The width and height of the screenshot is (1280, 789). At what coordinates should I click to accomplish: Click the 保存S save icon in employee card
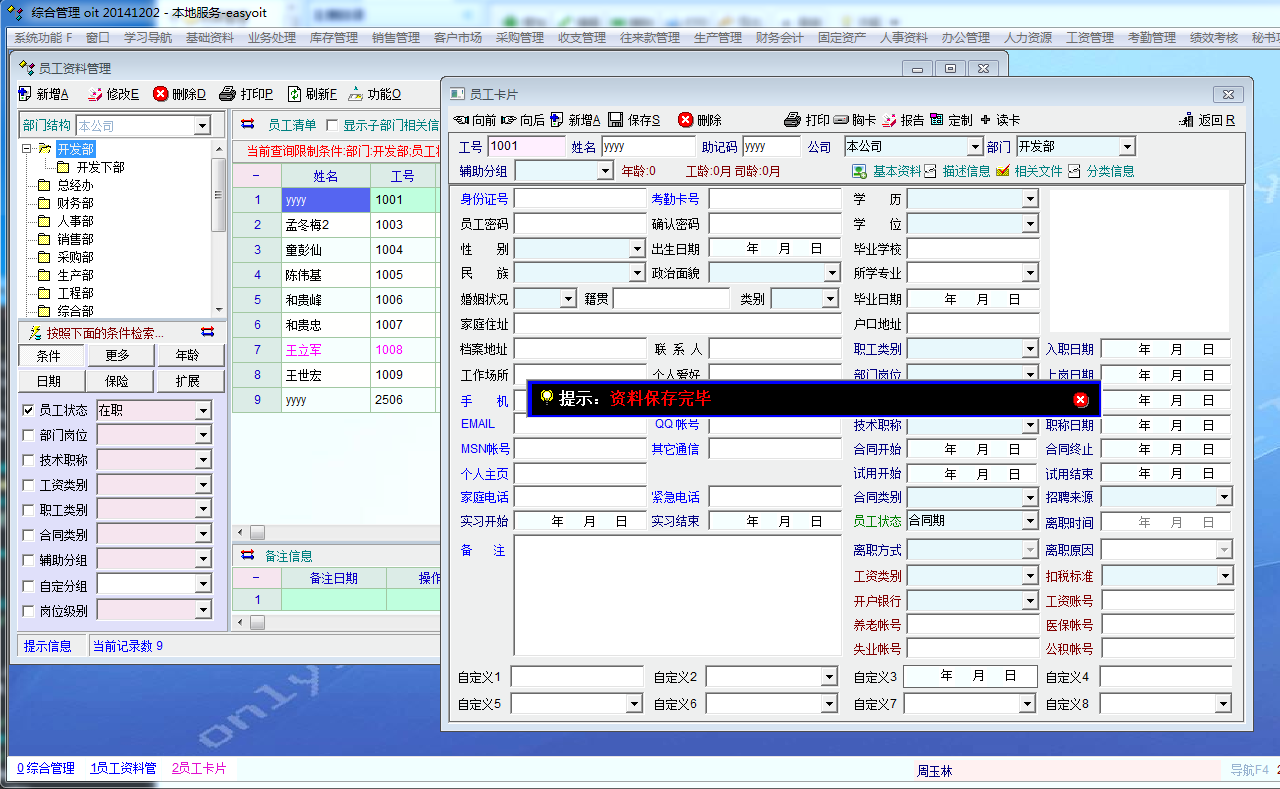616,120
